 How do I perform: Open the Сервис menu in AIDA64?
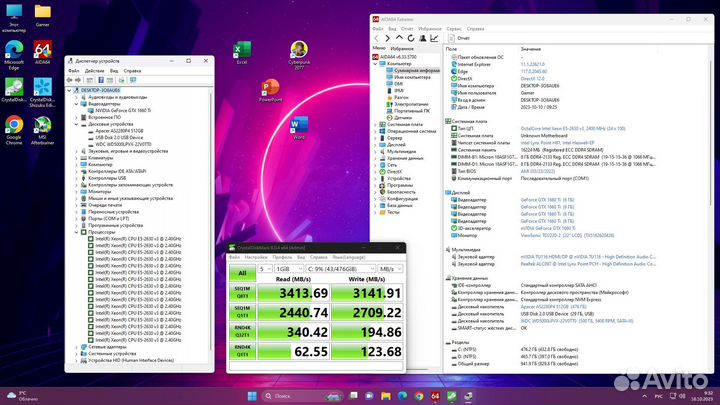[x=454, y=29]
